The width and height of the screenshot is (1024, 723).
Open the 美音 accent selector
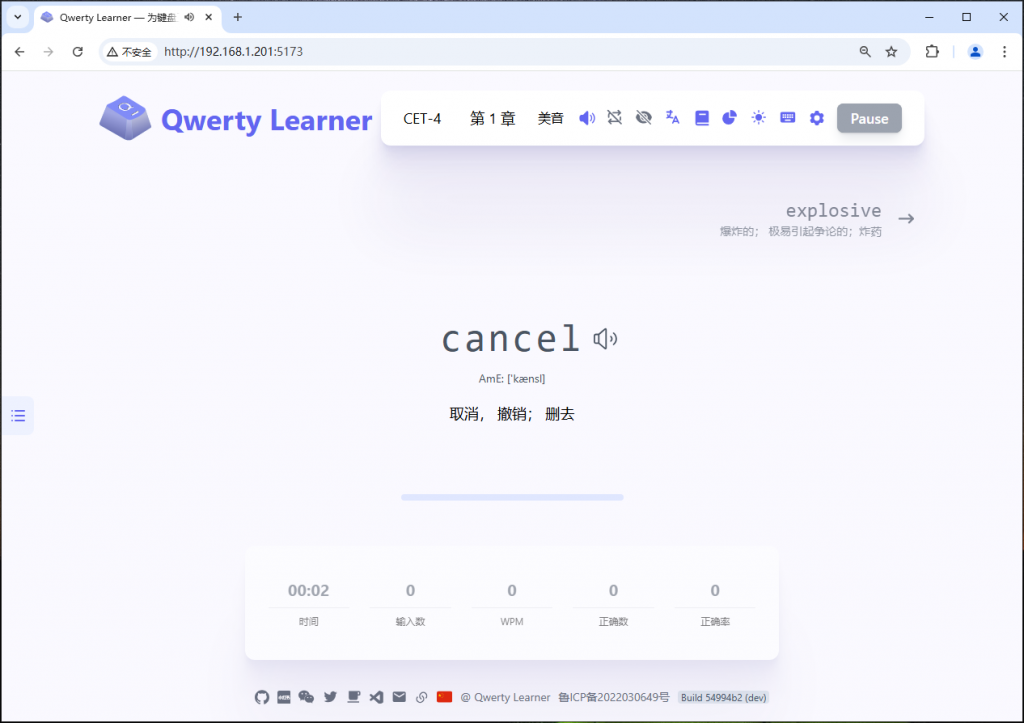point(550,117)
